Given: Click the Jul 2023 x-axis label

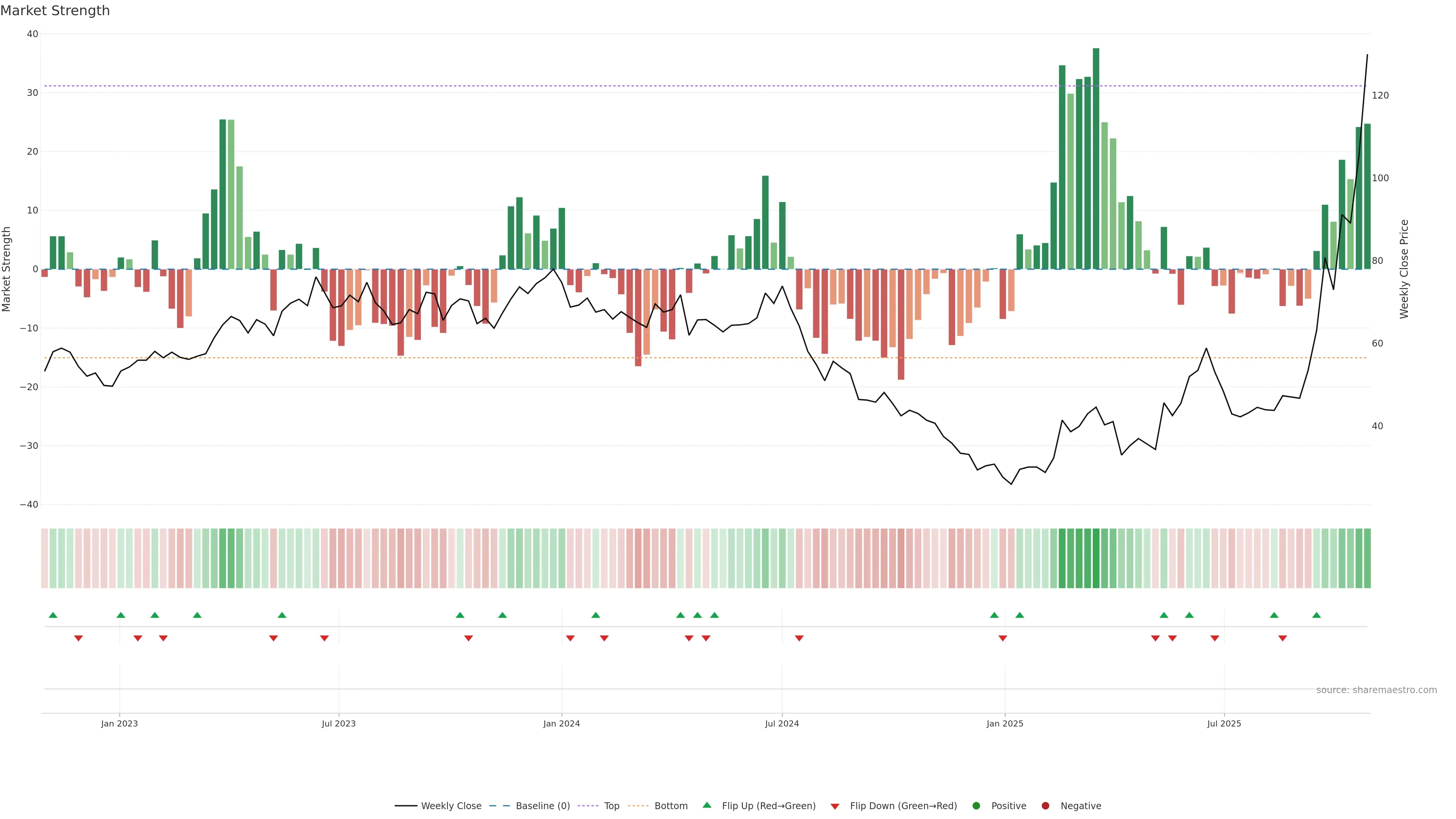Looking at the screenshot, I should click(339, 723).
